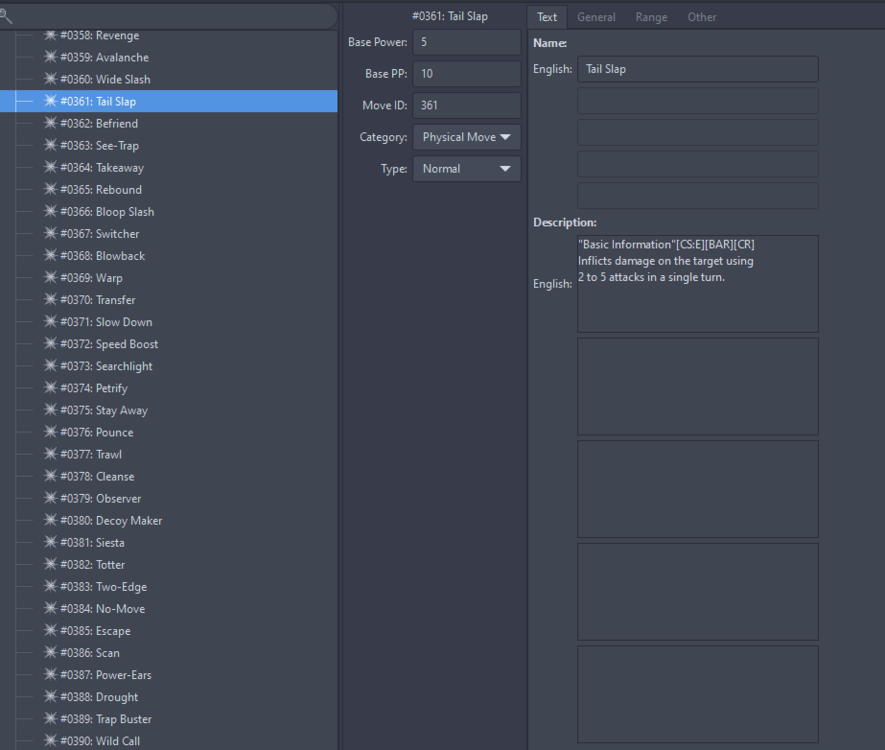Open the Range tab
The image size is (885, 750).
pos(651,16)
